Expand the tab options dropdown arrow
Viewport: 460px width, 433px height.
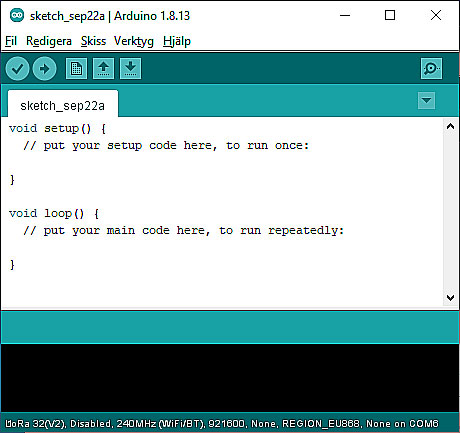click(x=426, y=100)
